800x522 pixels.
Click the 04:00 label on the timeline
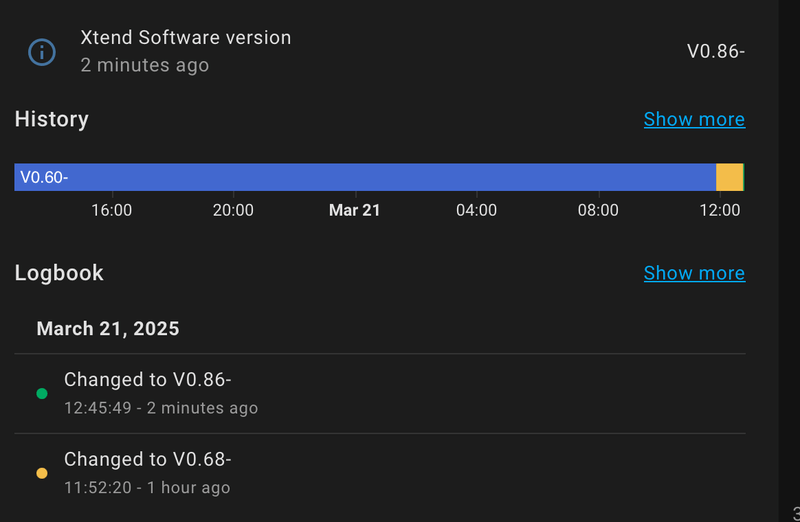point(476,210)
